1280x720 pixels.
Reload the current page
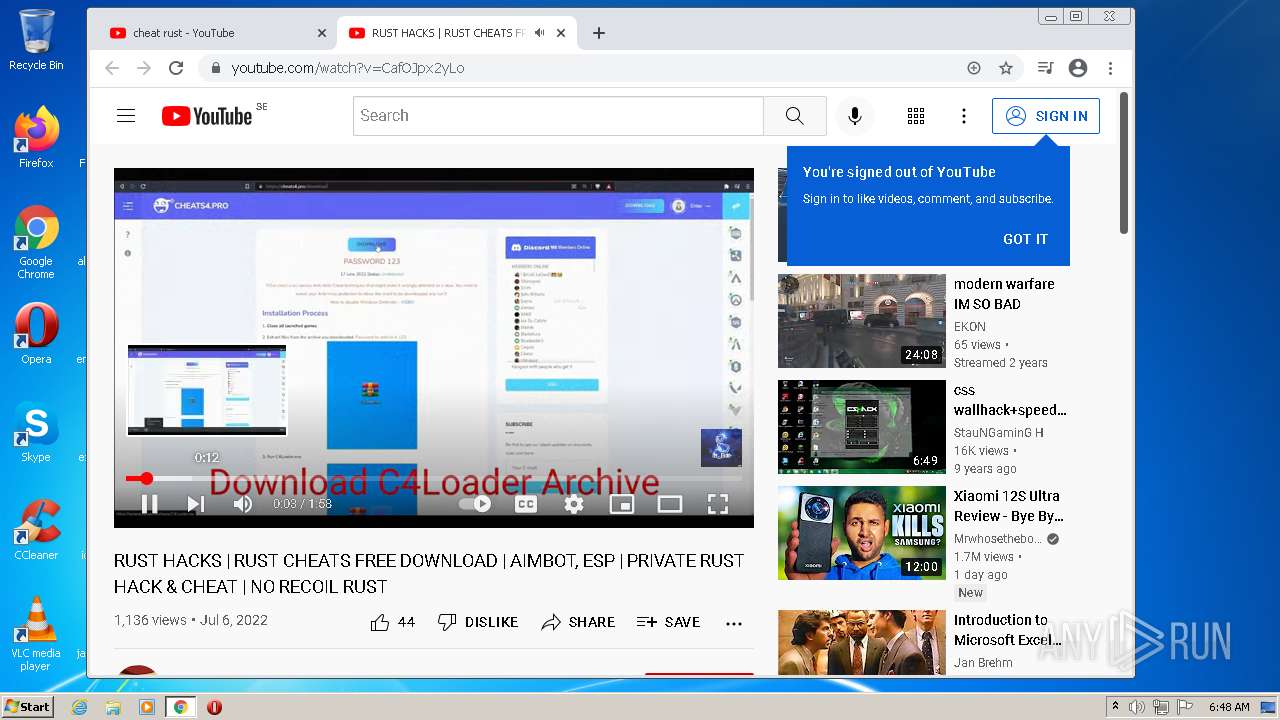tap(176, 68)
